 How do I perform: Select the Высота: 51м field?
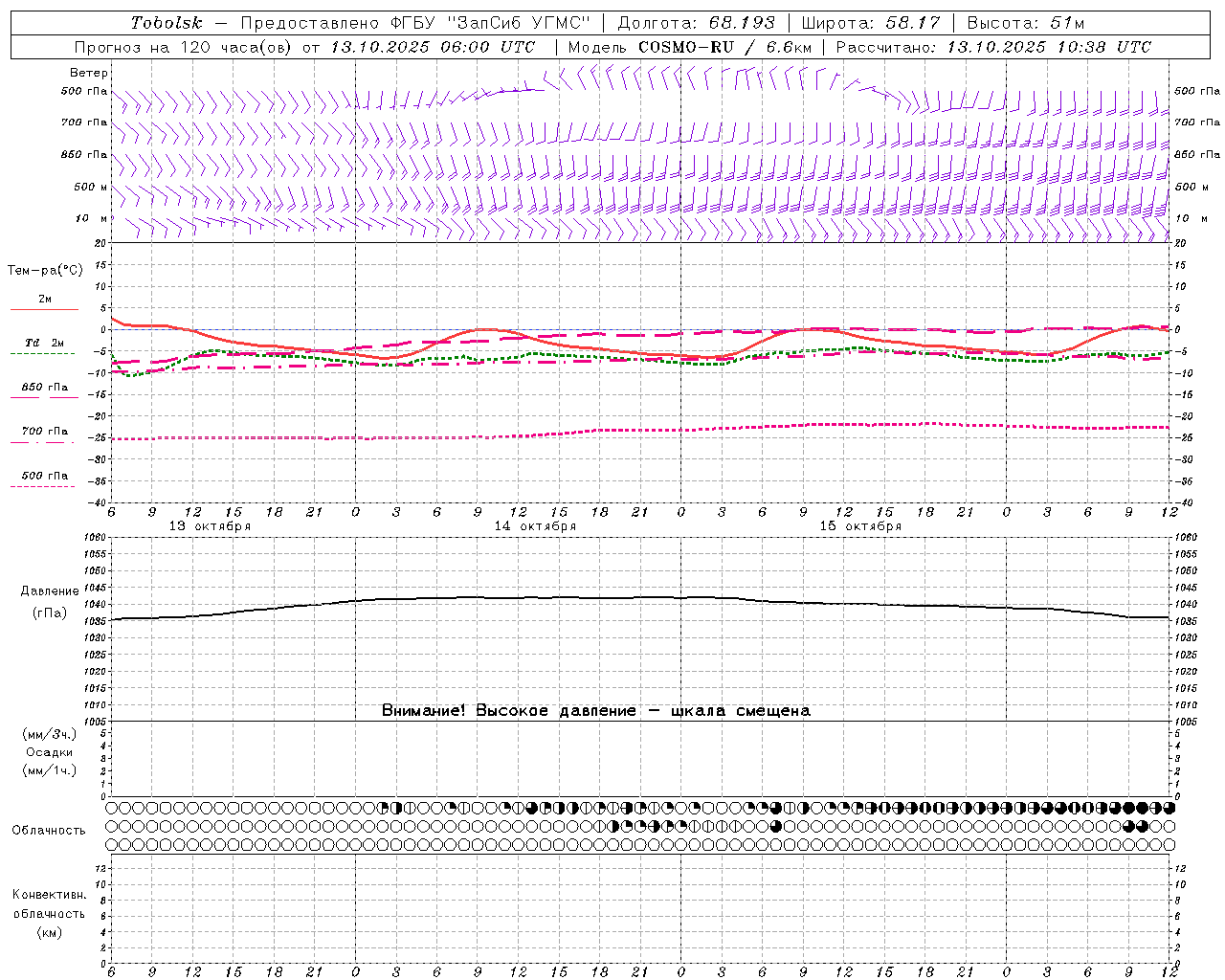(1026, 23)
